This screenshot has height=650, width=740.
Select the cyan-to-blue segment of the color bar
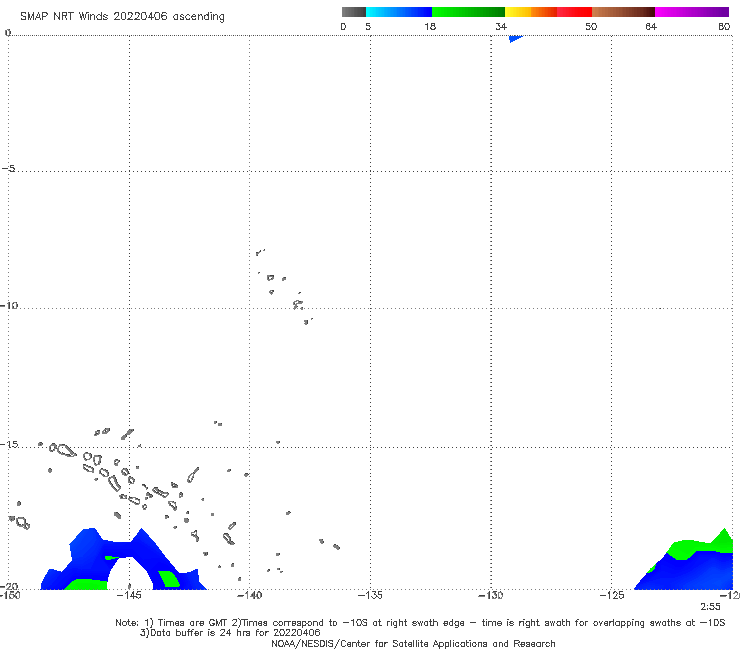click(399, 12)
